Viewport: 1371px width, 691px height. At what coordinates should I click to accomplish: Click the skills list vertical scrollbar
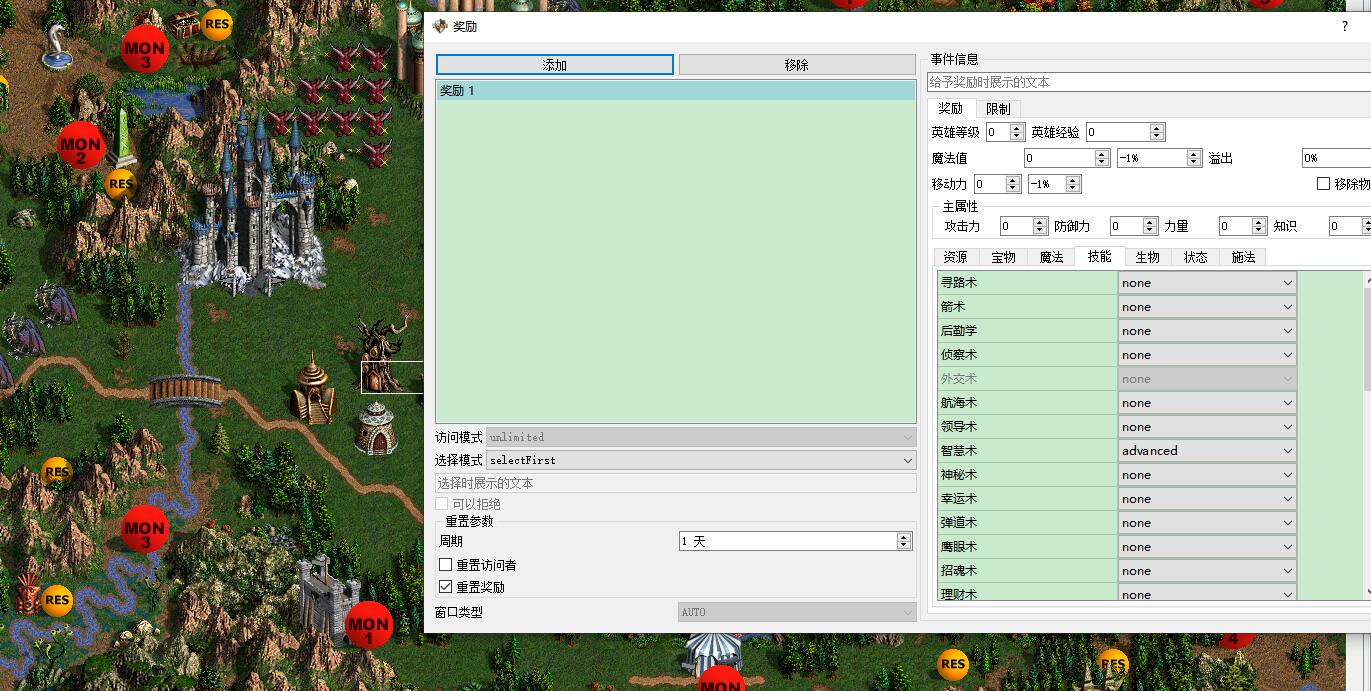coord(1366,435)
